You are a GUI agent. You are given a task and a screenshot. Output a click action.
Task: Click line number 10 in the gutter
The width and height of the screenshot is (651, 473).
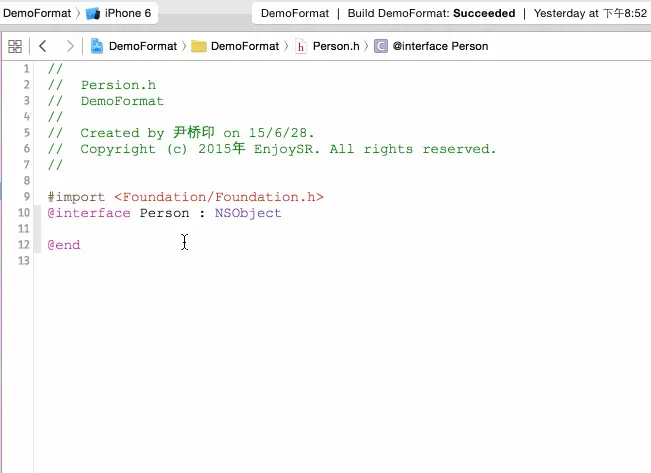coord(24,213)
